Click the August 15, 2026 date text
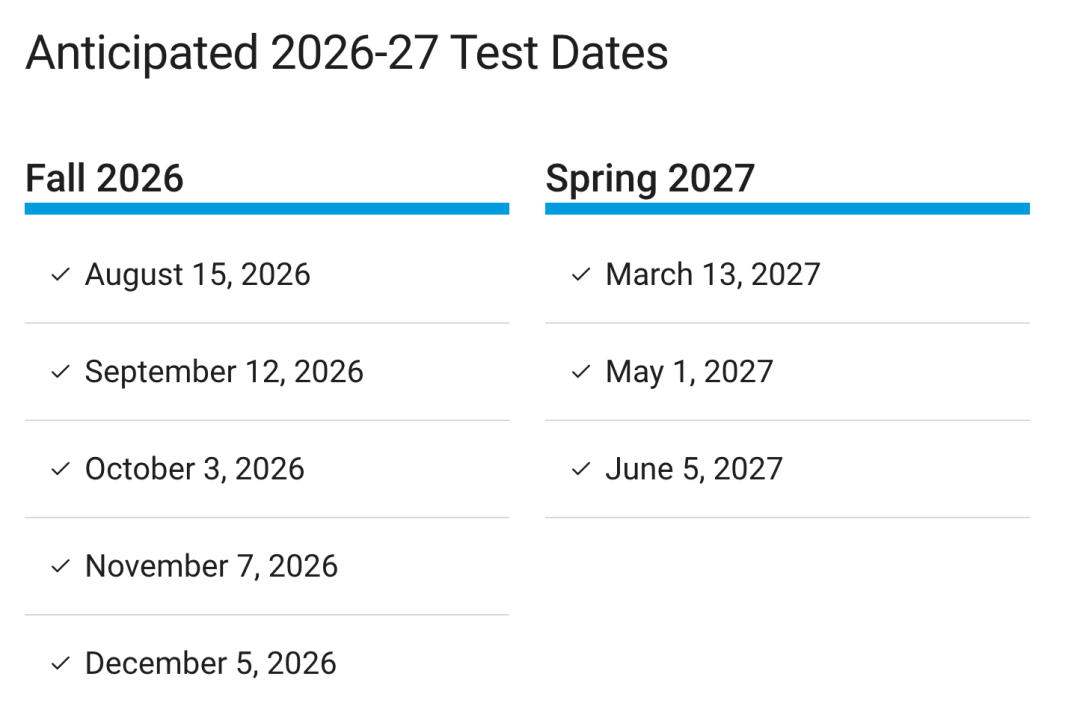 click(197, 275)
